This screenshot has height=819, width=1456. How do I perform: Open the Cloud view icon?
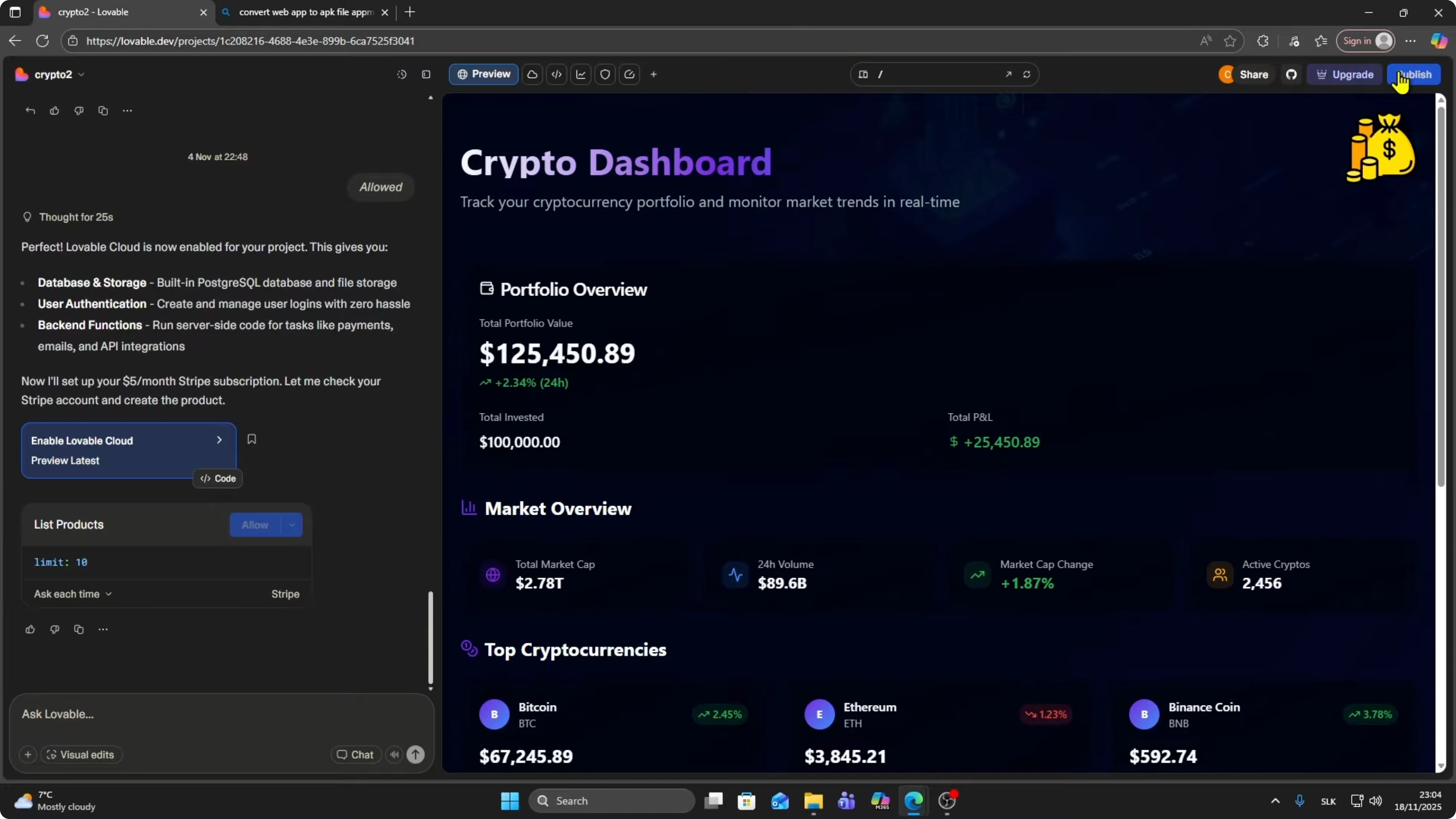[532, 74]
